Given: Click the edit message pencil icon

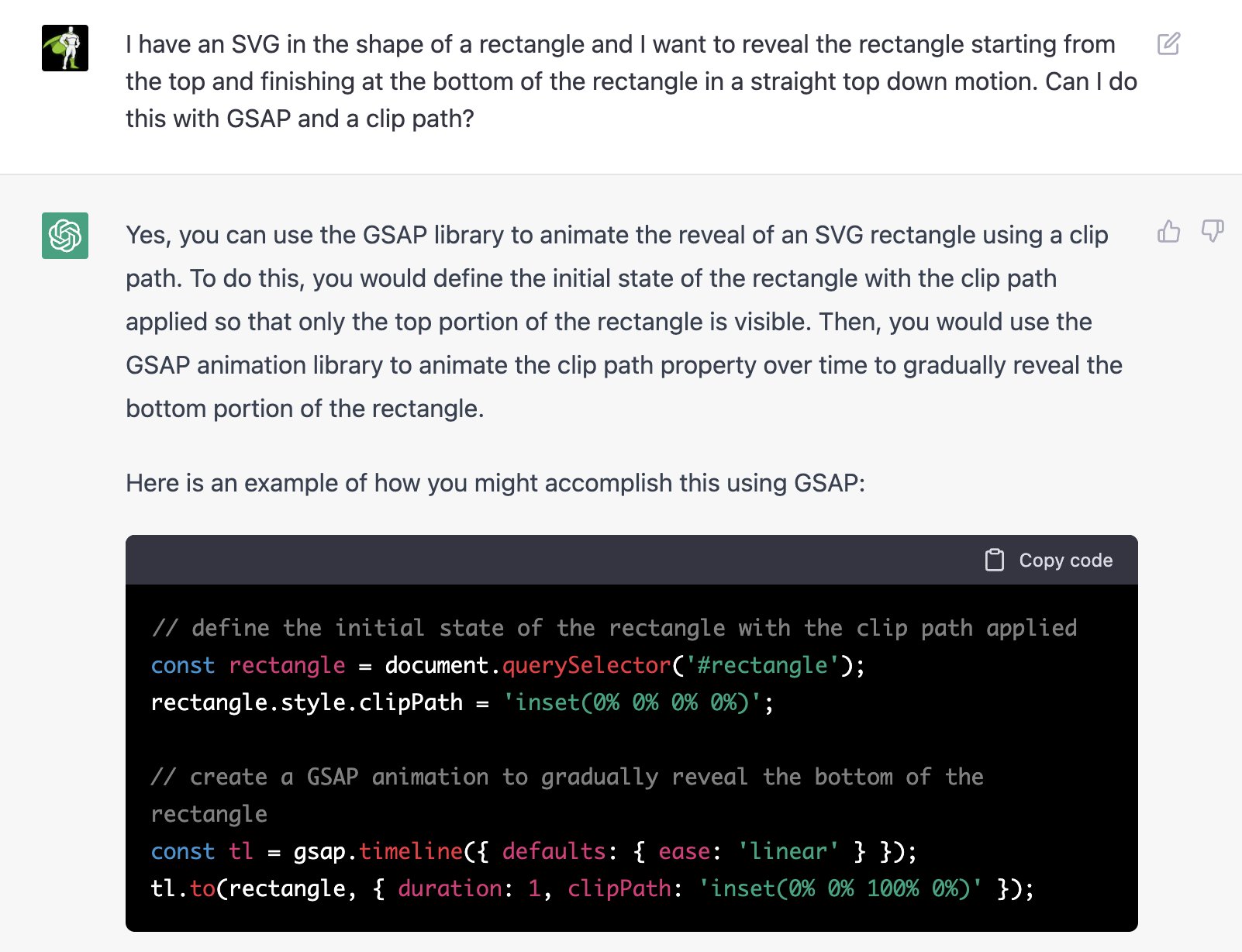Looking at the screenshot, I should coord(1168,43).
